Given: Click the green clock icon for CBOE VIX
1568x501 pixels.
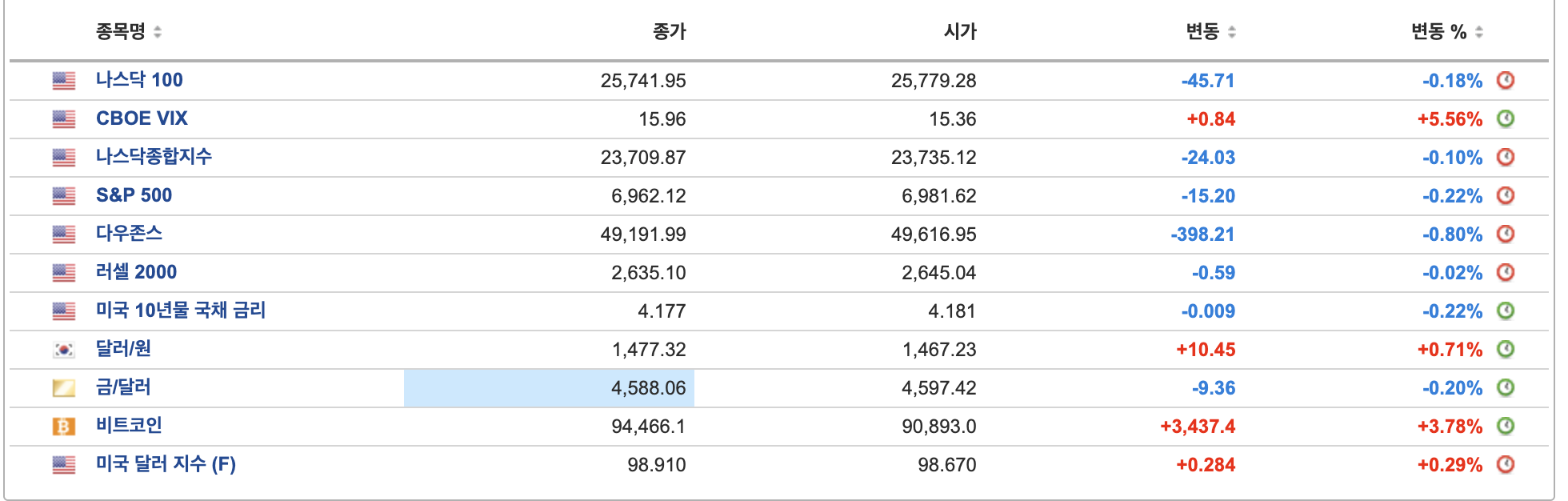Looking at the screenshot, I should point(1505,118).
